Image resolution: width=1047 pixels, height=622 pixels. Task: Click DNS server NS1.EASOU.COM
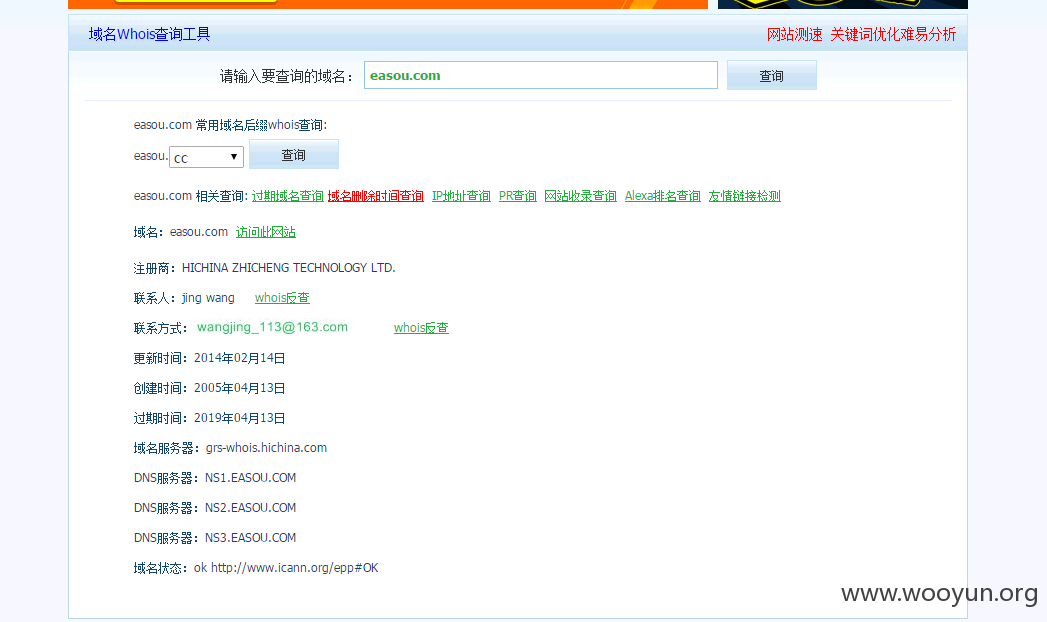[x=250, y=478]
